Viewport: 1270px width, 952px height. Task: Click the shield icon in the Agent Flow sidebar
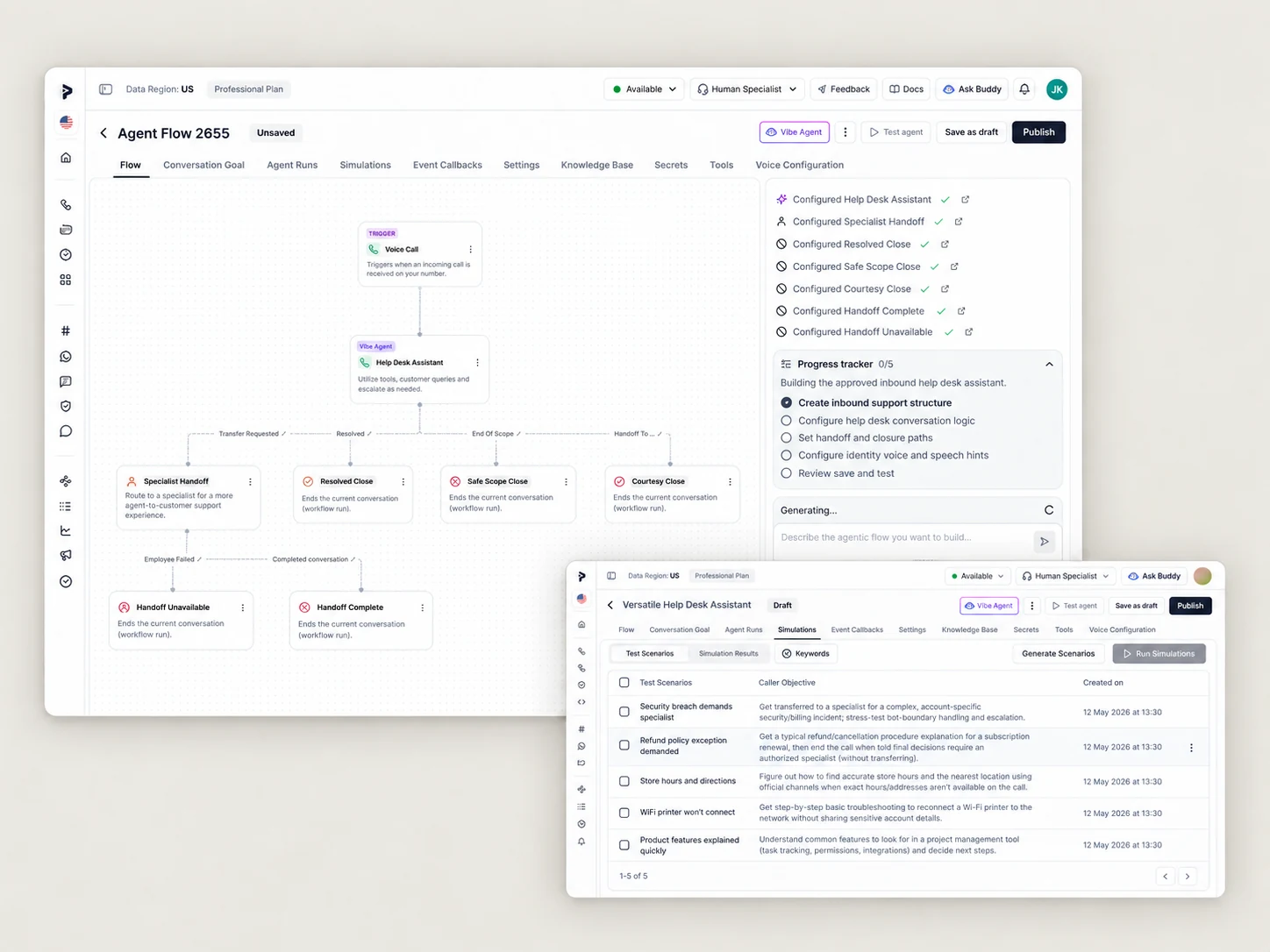tap(66, 406)
